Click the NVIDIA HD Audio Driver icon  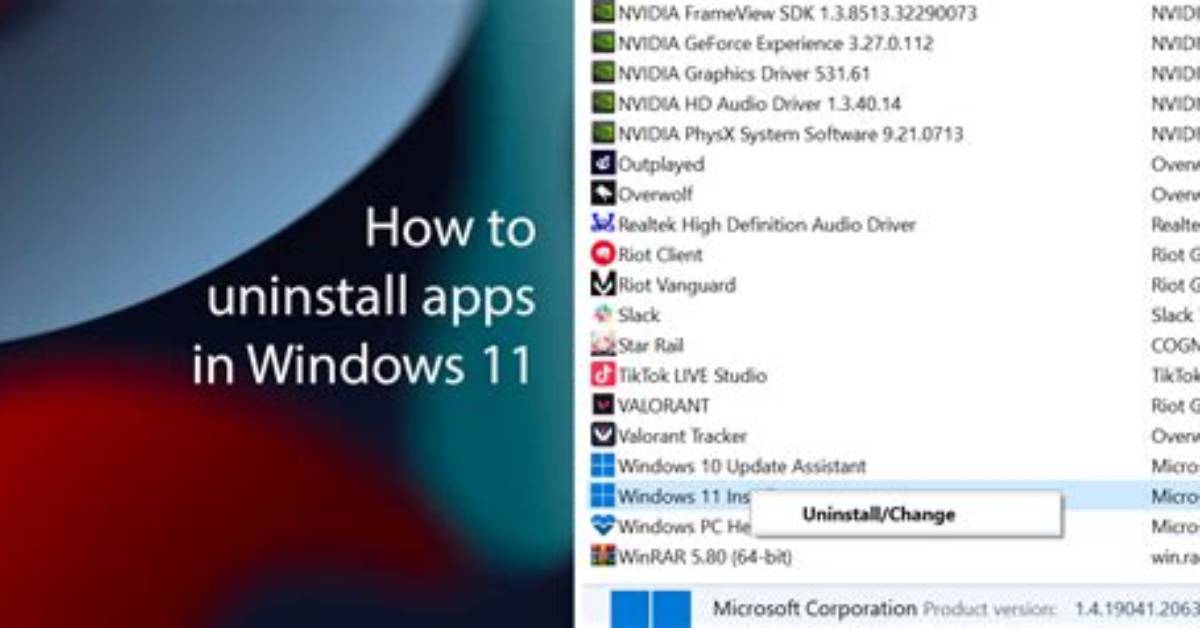click(603, 103)
